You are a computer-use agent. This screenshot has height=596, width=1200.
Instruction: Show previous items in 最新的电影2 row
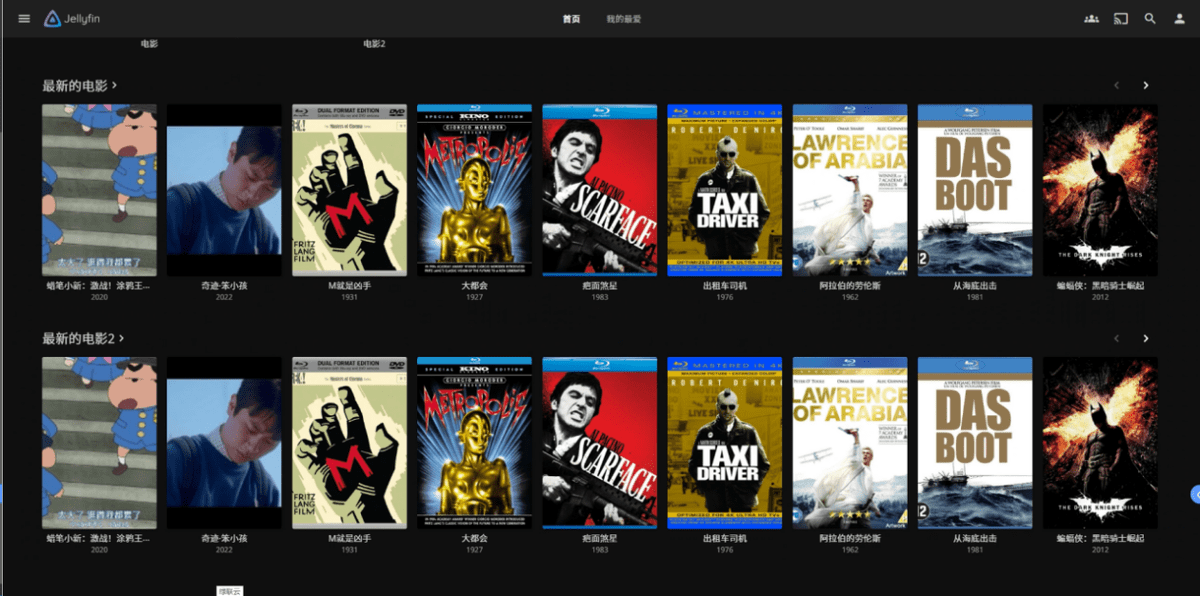(1117, 339)
